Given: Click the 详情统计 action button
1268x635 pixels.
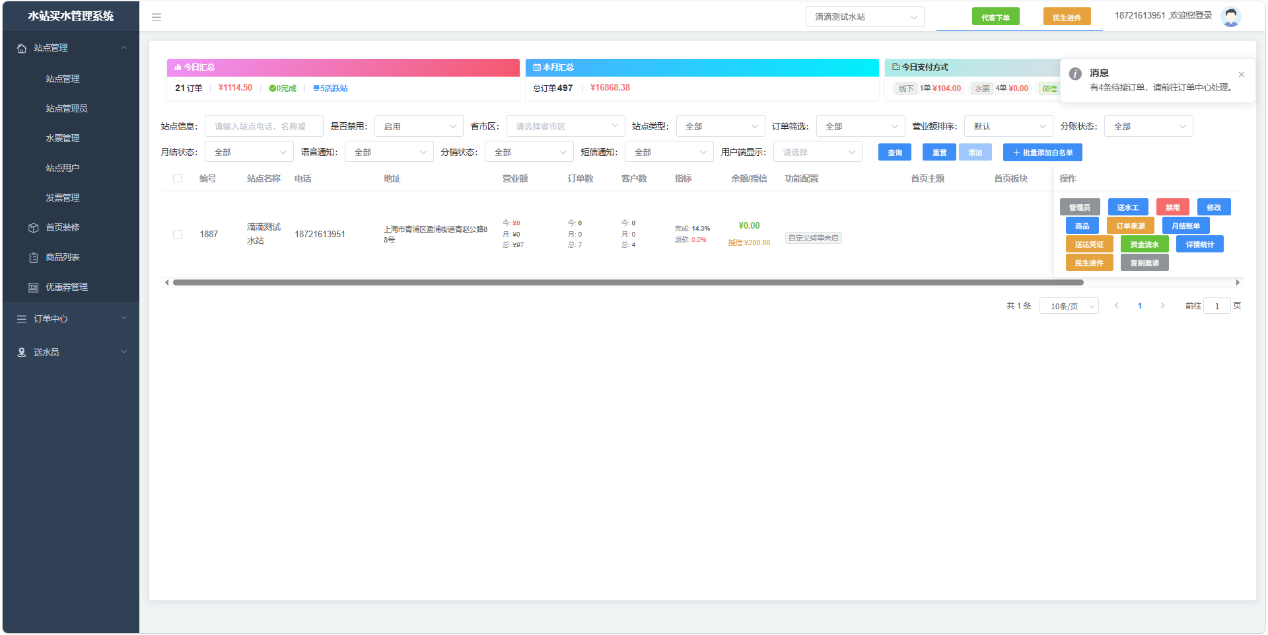Looking at the screenshot, I should click(1200, 244).
